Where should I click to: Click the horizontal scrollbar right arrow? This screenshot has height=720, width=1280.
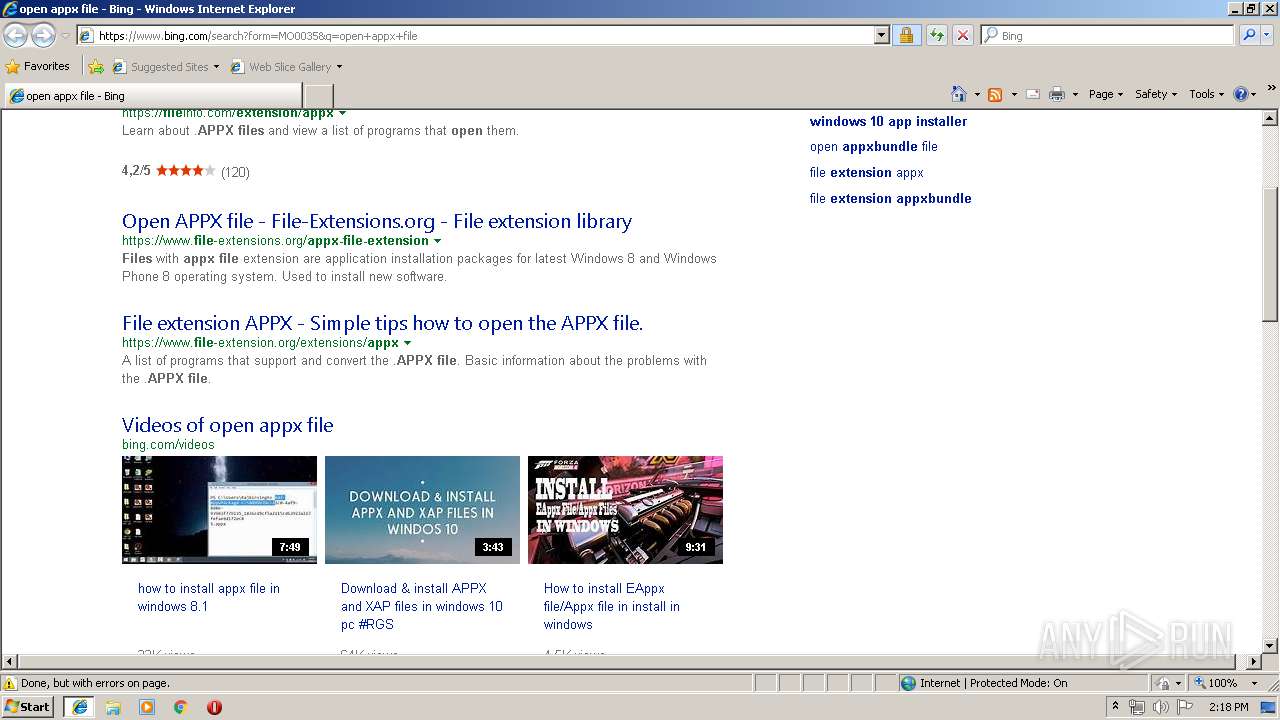[x=1255, y=662]
